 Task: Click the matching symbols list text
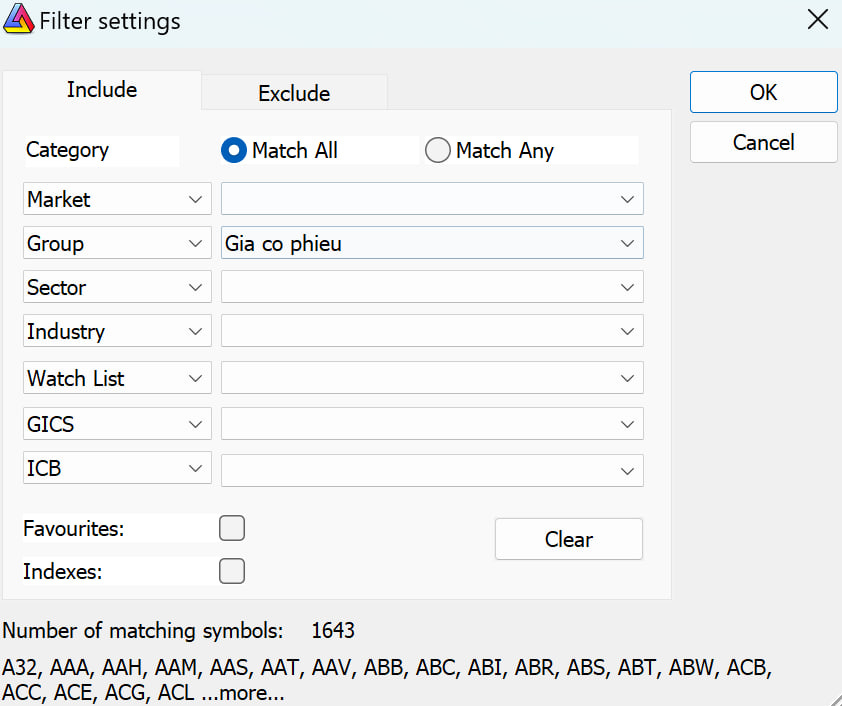(386, 679)
